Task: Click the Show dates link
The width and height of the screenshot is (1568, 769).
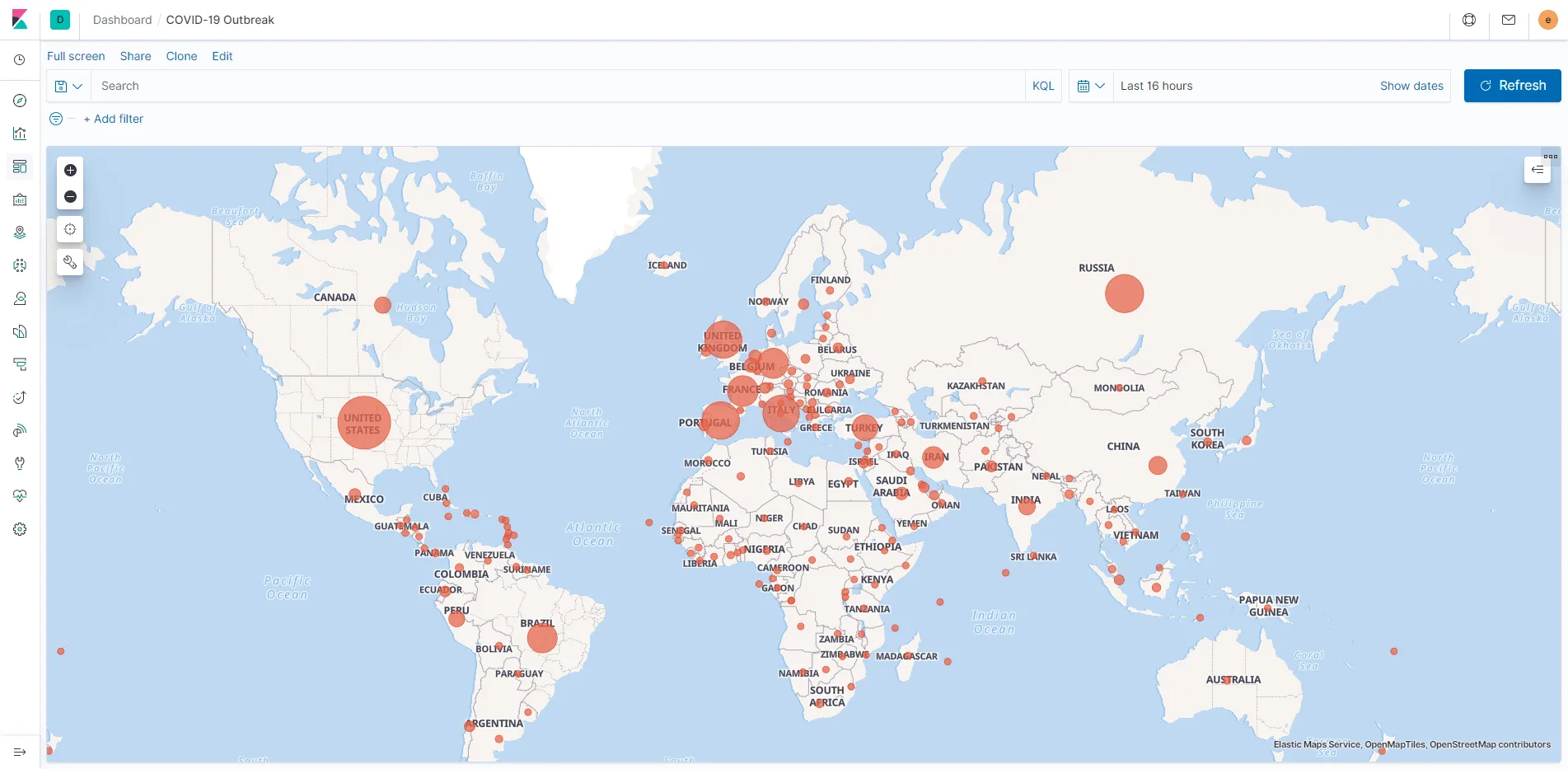Action: pos(1411,86)
